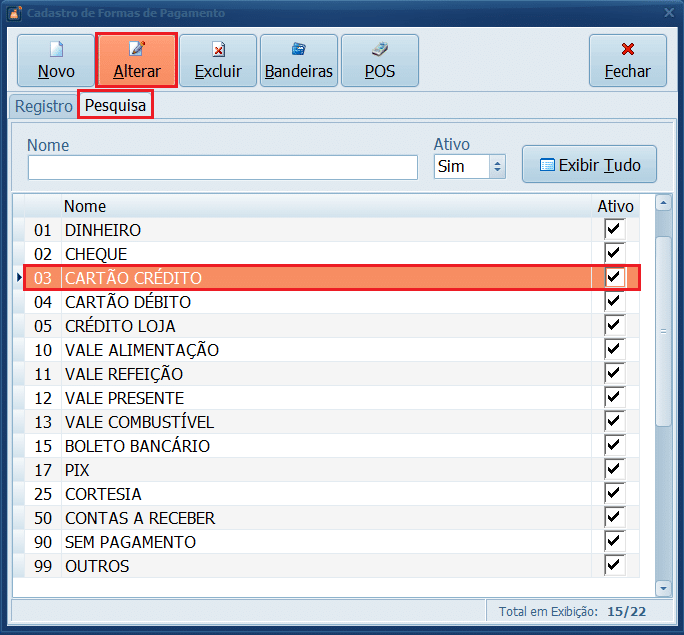684x635 pixels.
Task: Switch to the Registro tab
Action: (x=43, y=106)
